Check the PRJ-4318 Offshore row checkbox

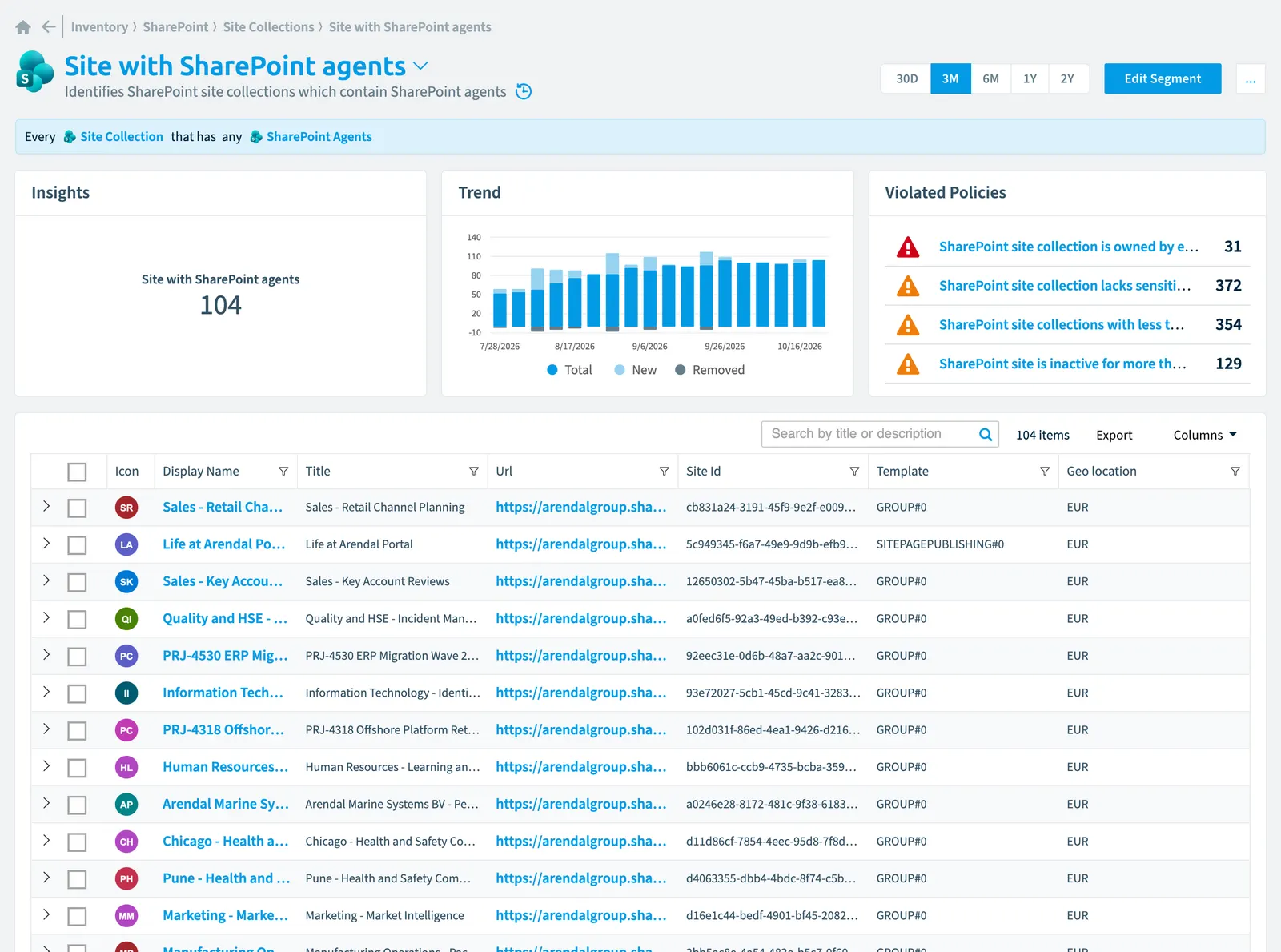click(77, 731)
